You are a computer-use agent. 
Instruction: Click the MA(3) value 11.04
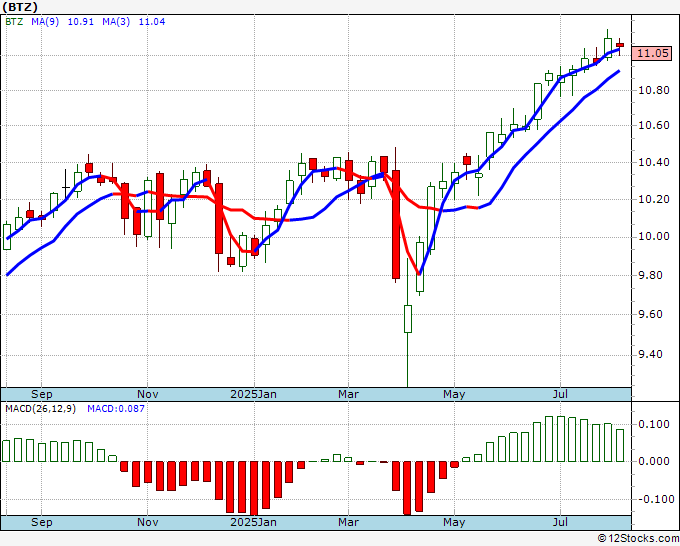click(152, 22)
